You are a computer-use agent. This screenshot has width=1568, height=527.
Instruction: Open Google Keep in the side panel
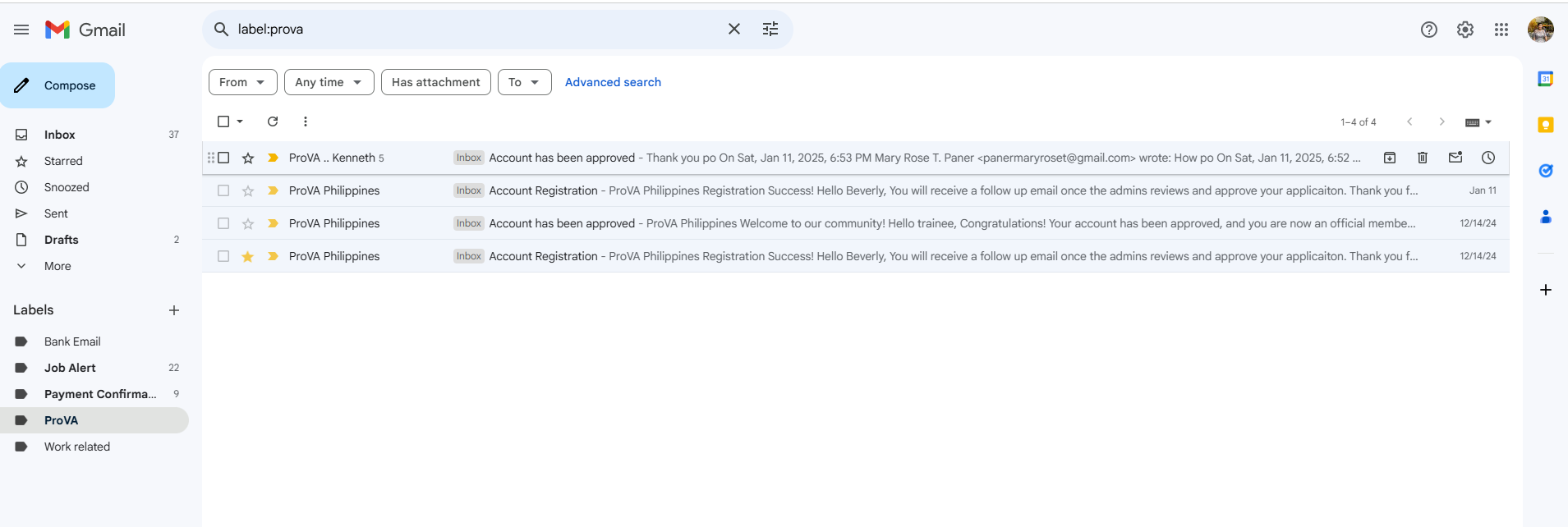pyautogui.click(x=1545, y=125)
